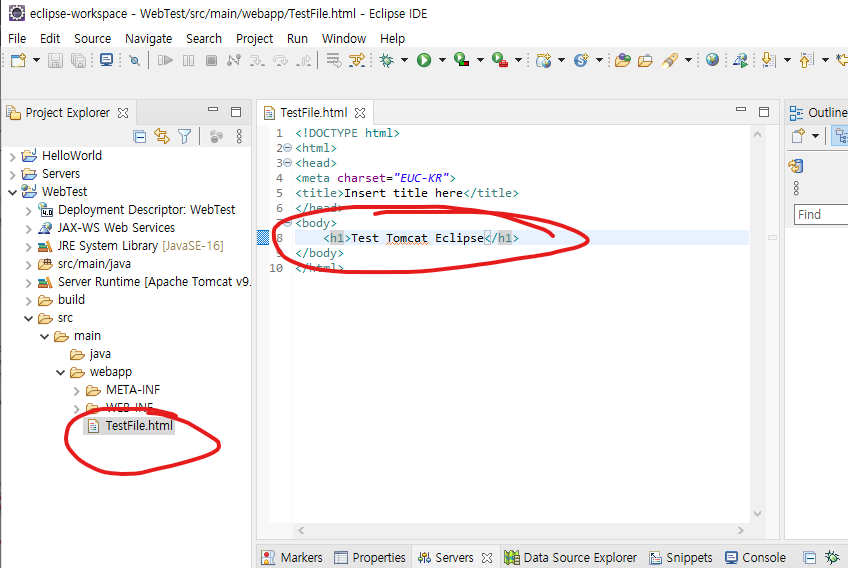Click the Step Return icon

tap(303, 60)
